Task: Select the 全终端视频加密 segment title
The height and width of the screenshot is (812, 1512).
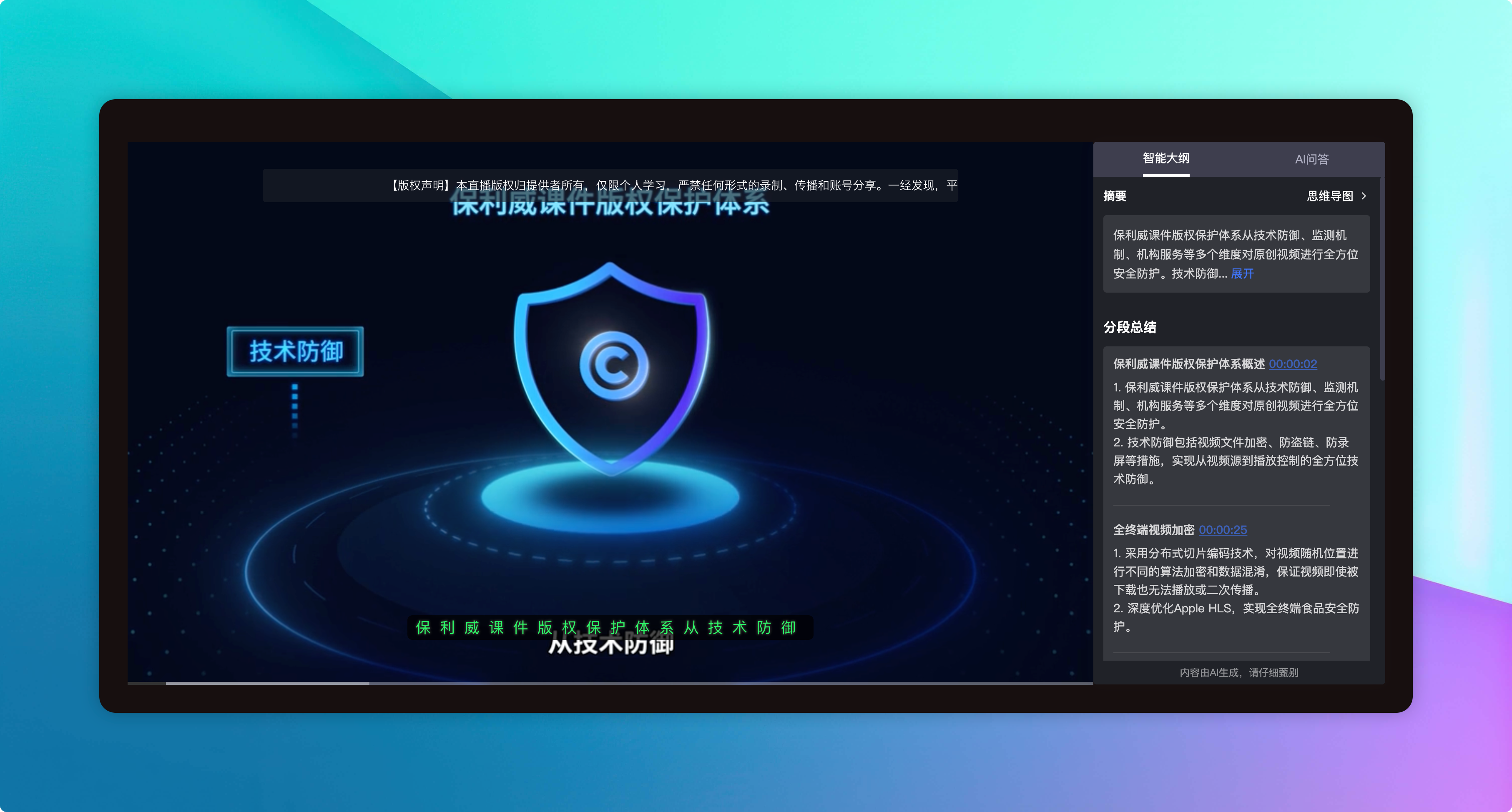Action: pyautogui.click(x=1153, y=530)
